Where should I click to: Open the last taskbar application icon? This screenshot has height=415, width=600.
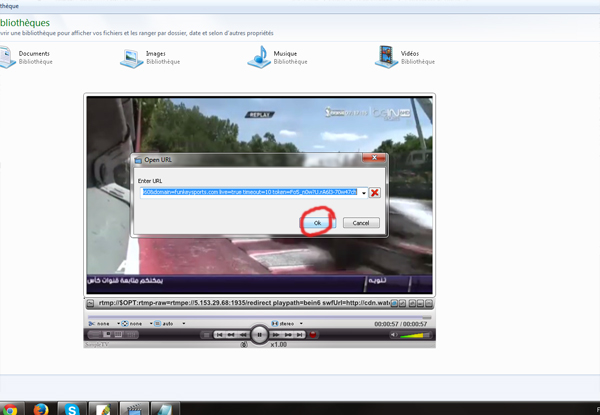coord(165,409)
